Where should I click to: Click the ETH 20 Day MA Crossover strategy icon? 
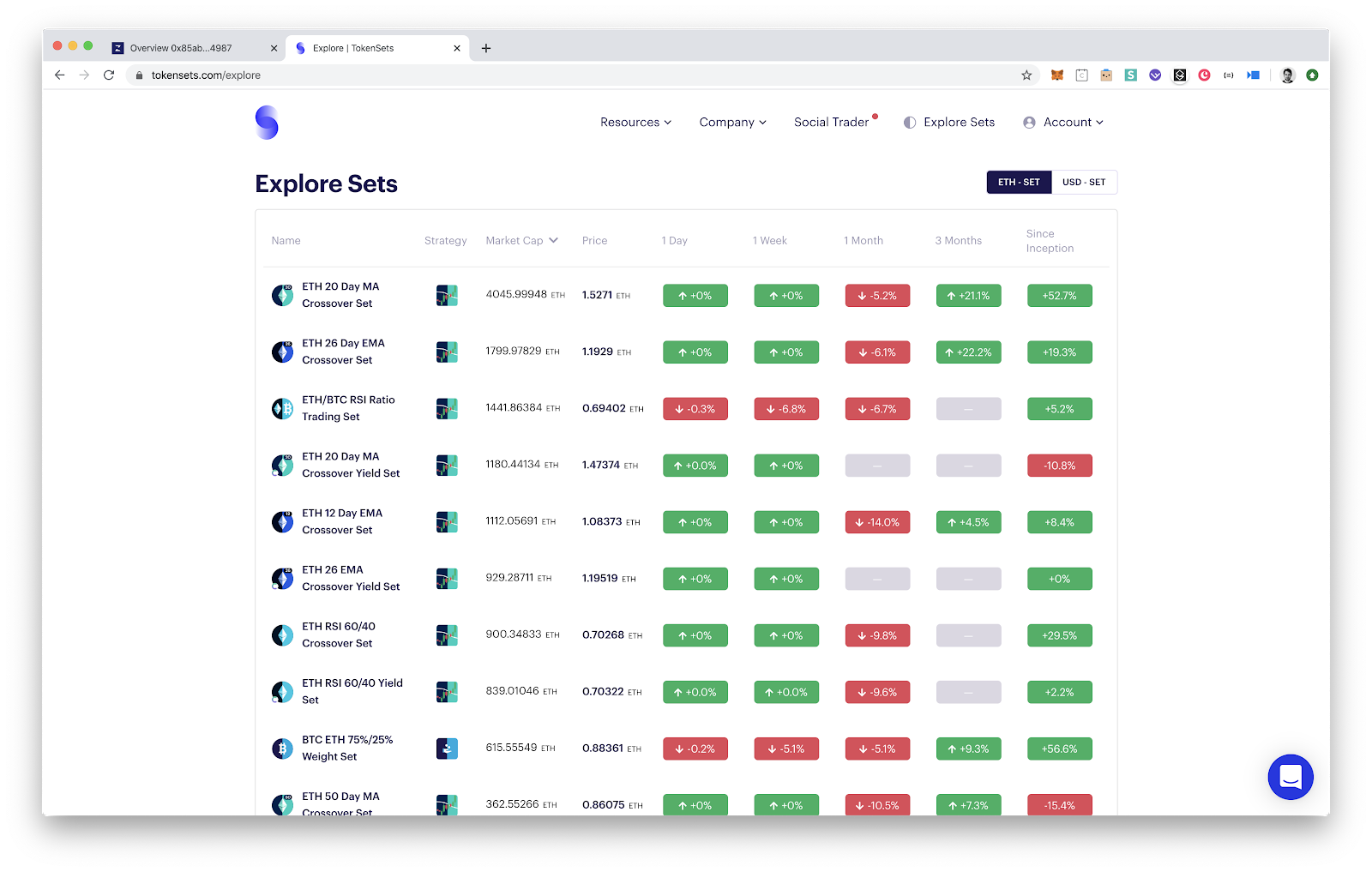pos(447,296)
